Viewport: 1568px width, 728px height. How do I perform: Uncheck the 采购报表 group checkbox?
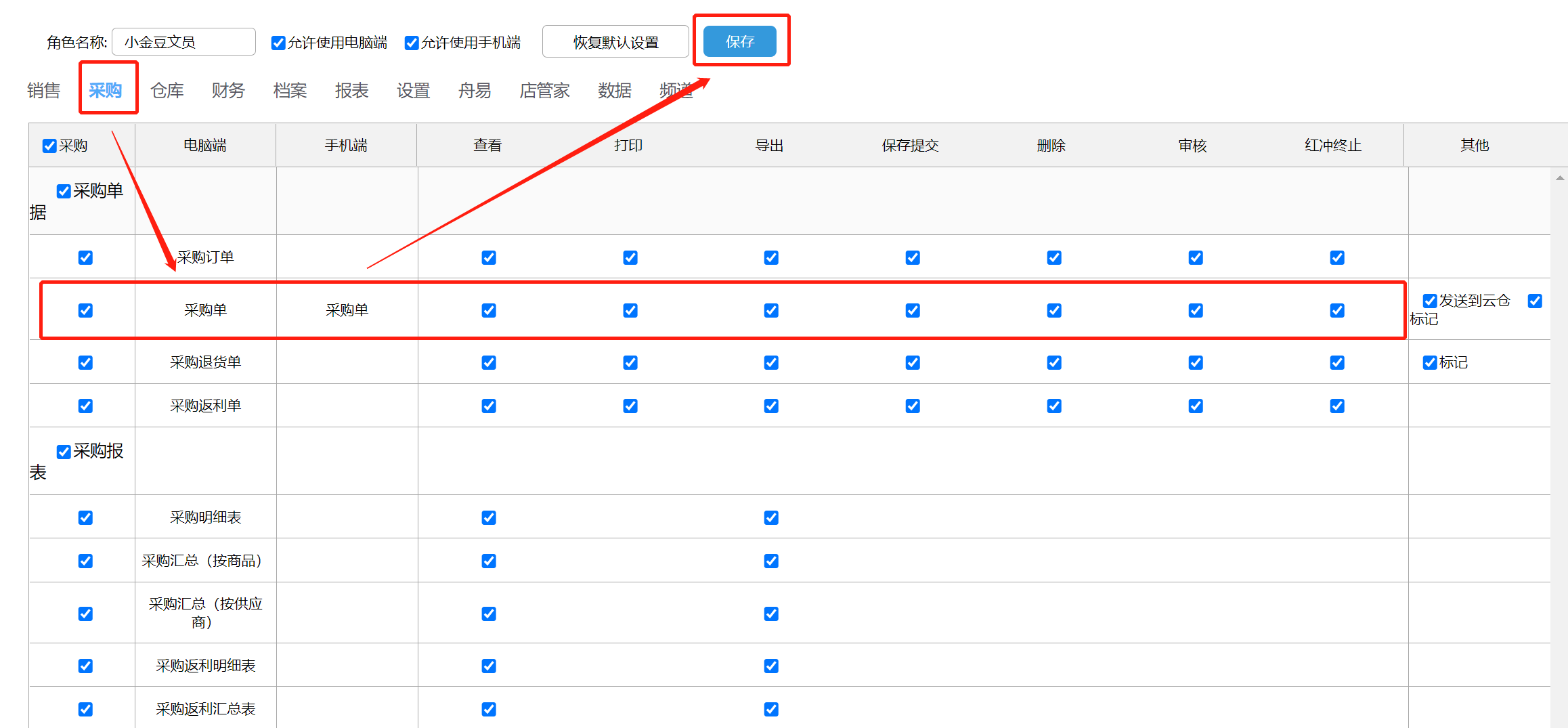(64, 452)
